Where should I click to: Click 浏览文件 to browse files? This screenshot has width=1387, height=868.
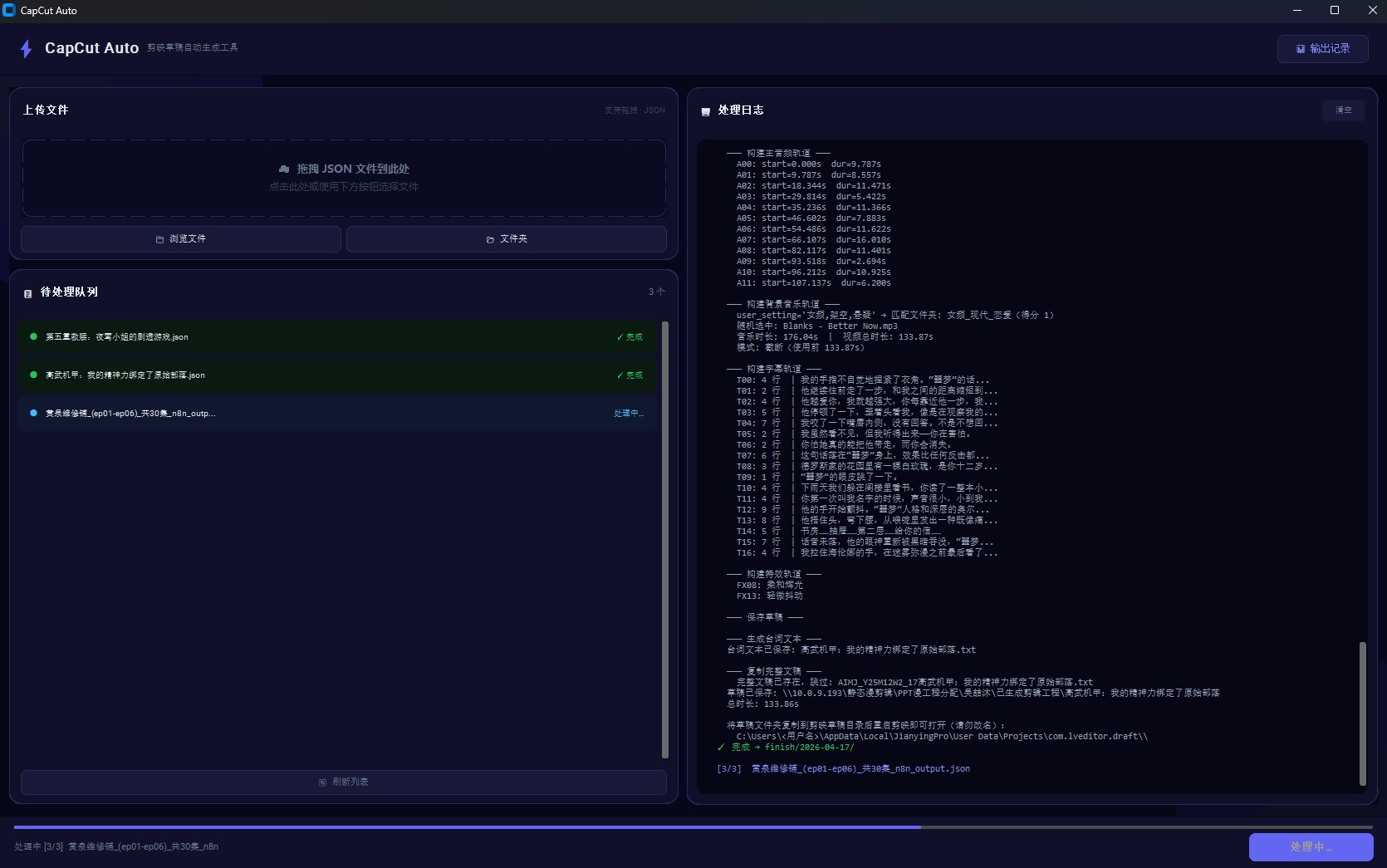click(x=181, y=238)
